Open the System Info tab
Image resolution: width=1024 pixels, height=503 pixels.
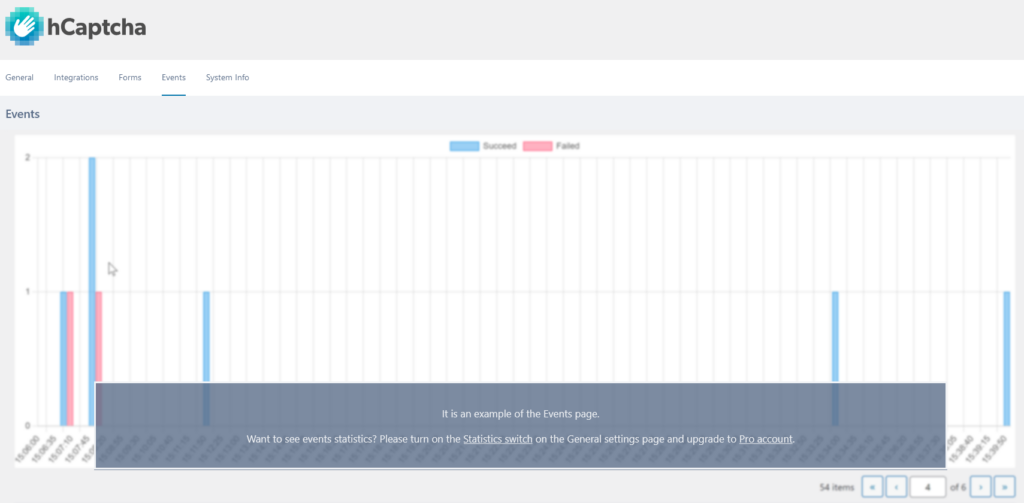[x=227, y=78]
